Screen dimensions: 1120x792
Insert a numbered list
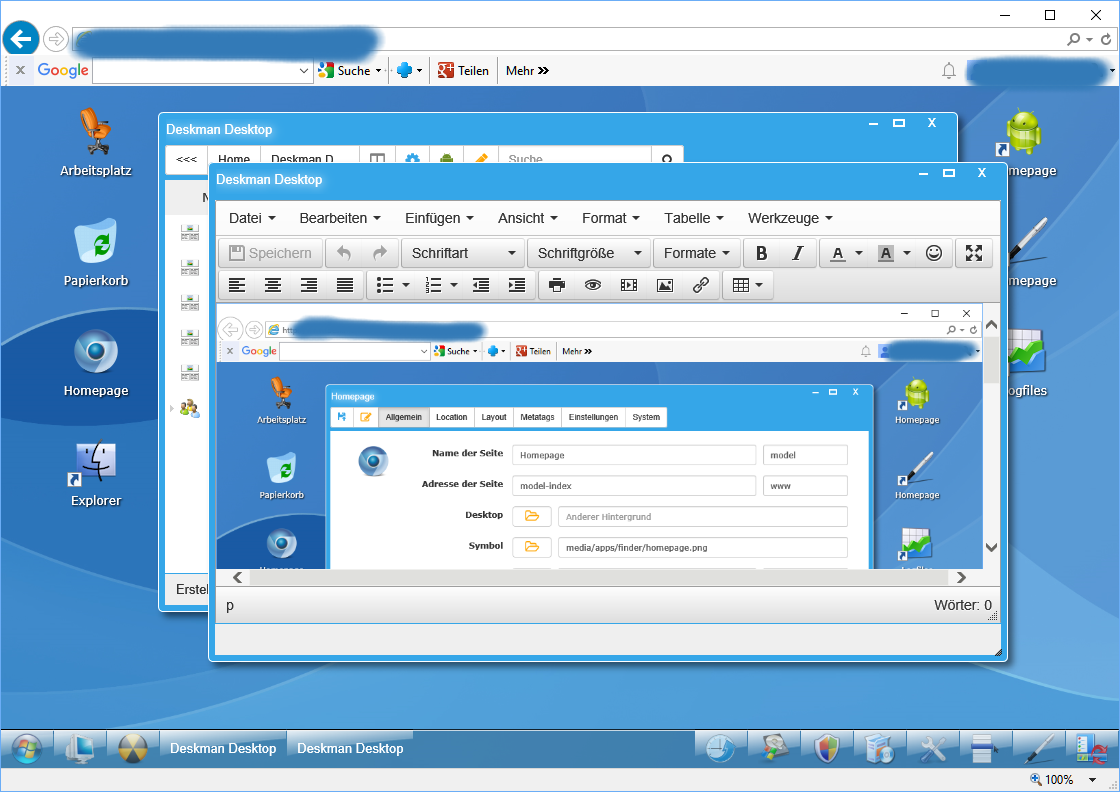coord(433,286)
